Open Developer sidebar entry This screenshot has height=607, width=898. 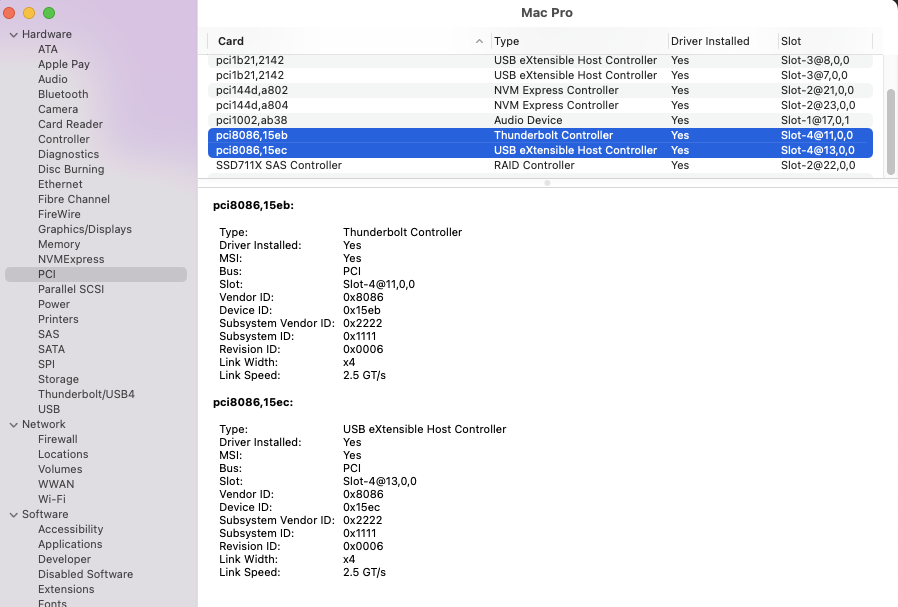click(64, 559)
